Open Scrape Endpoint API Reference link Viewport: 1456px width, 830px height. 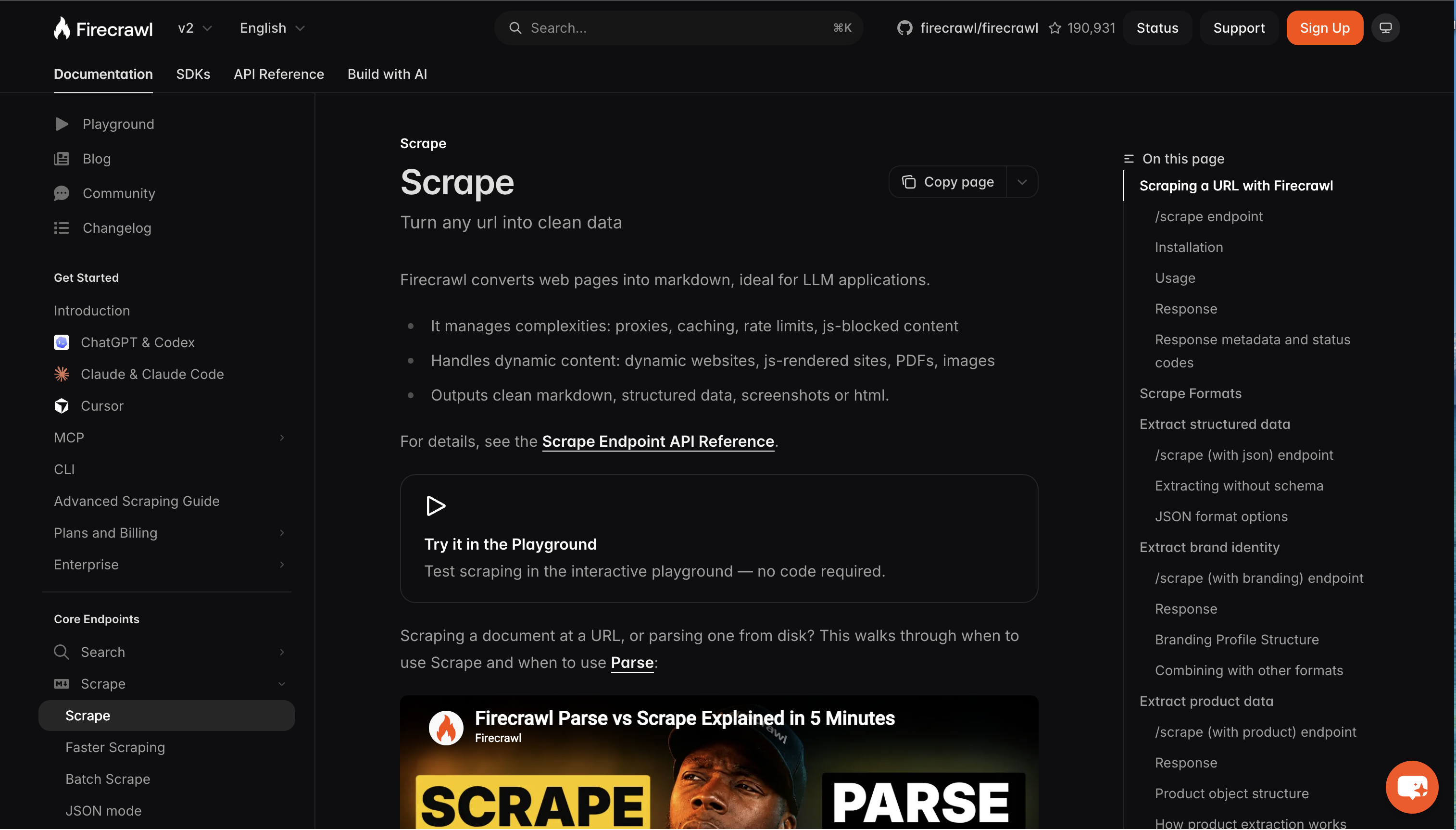[x=658, y=441]
